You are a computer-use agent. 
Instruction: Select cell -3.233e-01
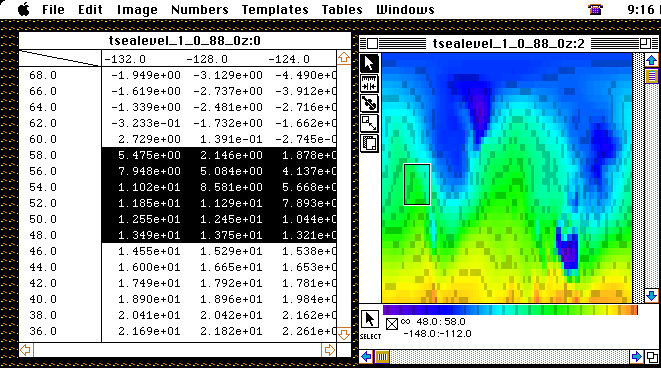coord(146,123)
